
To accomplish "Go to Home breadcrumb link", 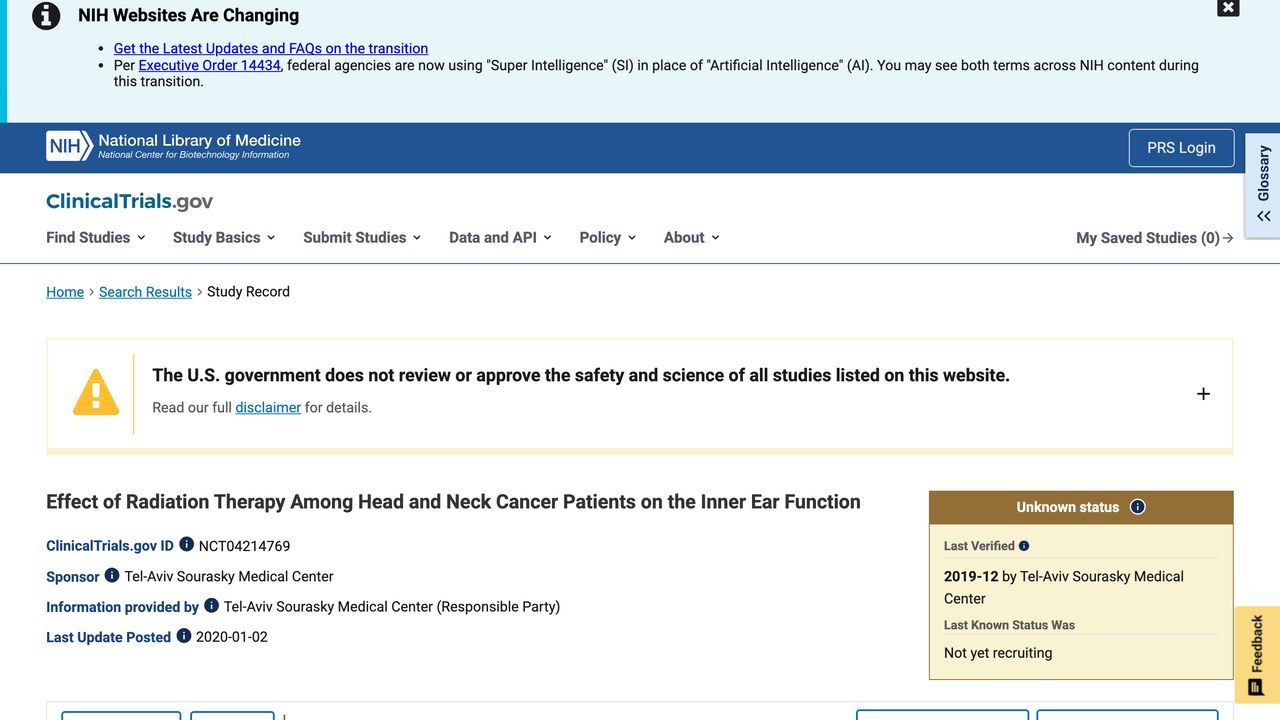I will pyautogui.click(x=65, y=292).
